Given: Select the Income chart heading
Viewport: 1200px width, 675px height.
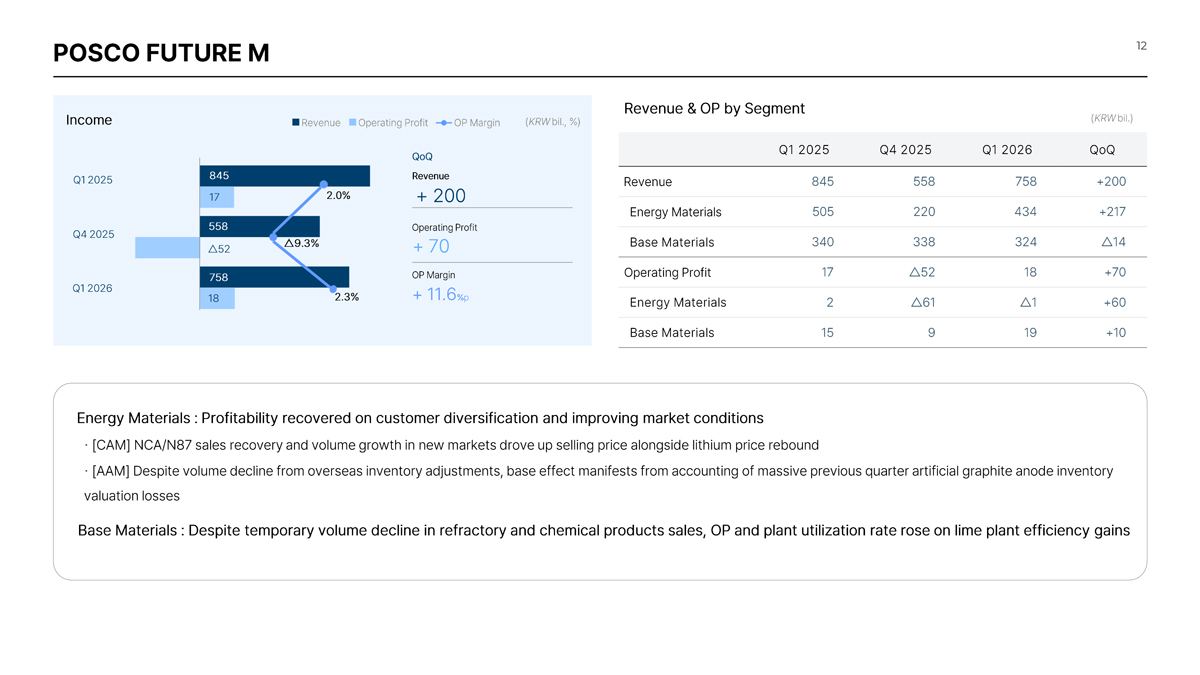Looking at the screenshot, I should (x=89, y=120).
